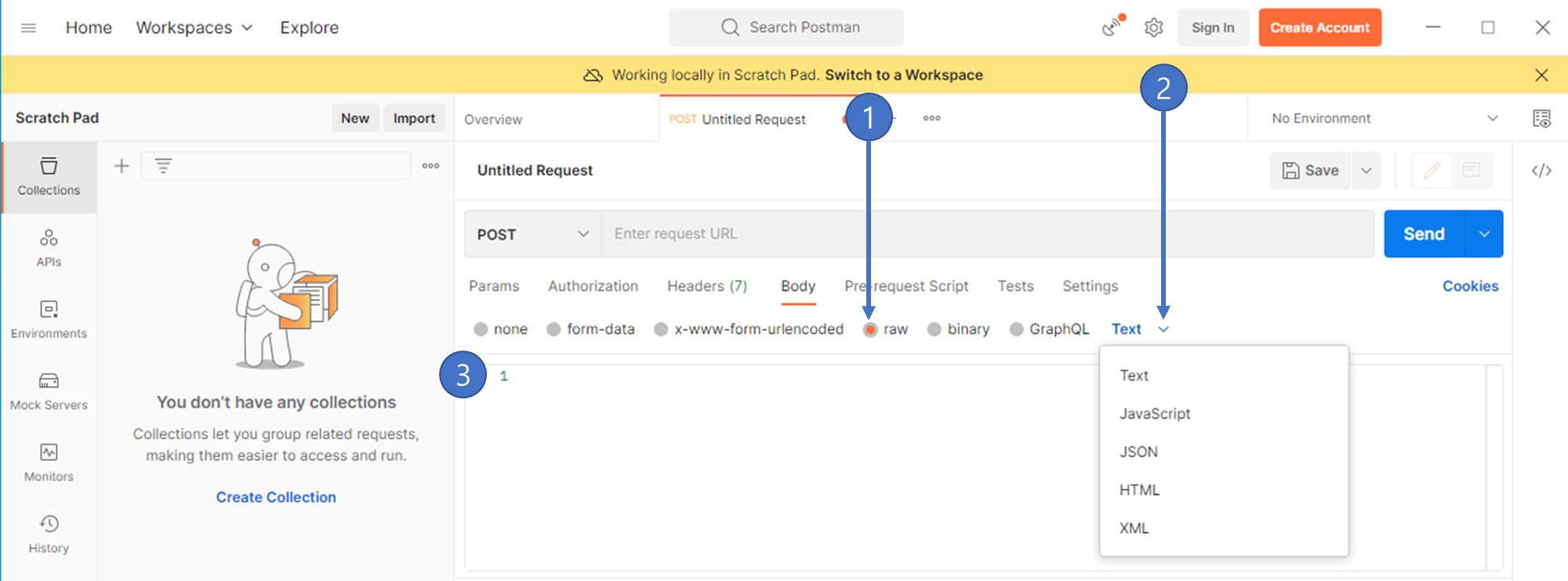This screenshot has height=581, width=1568.
Task: Switch to the Params tab
Action: [x=494, y=286]
